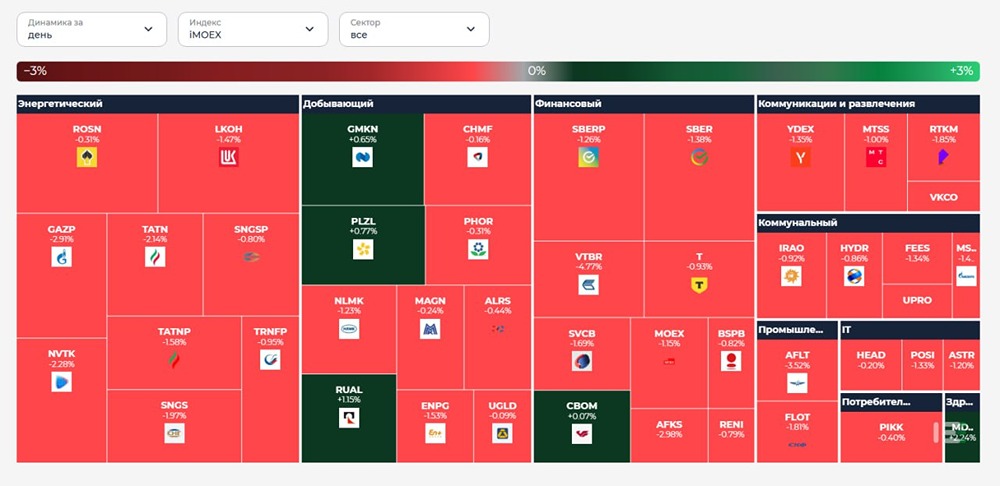
Task: Click the PhosAgro logo under PHOR
Action: coord(478,249)
